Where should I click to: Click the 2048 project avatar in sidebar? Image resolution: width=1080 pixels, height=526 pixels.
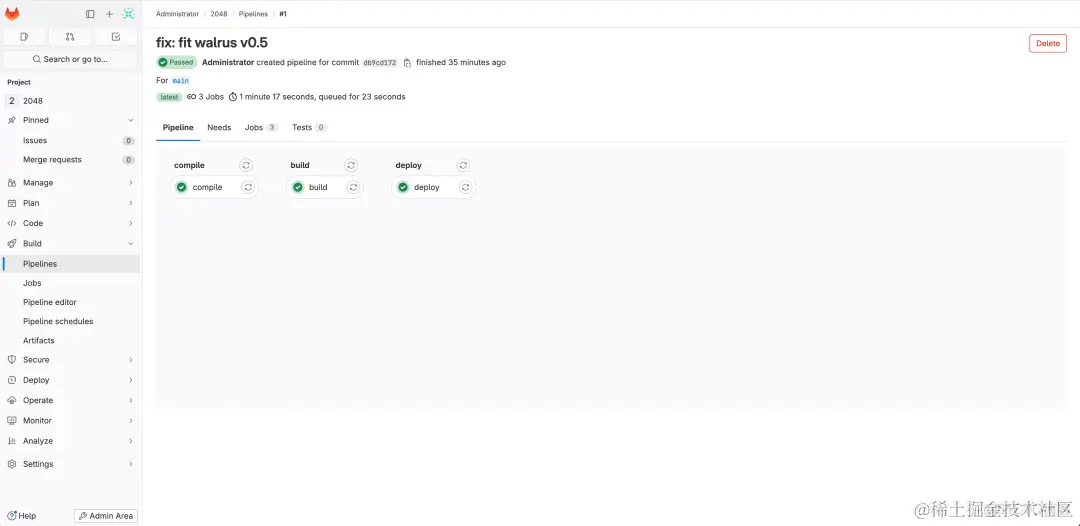point(12,101)
